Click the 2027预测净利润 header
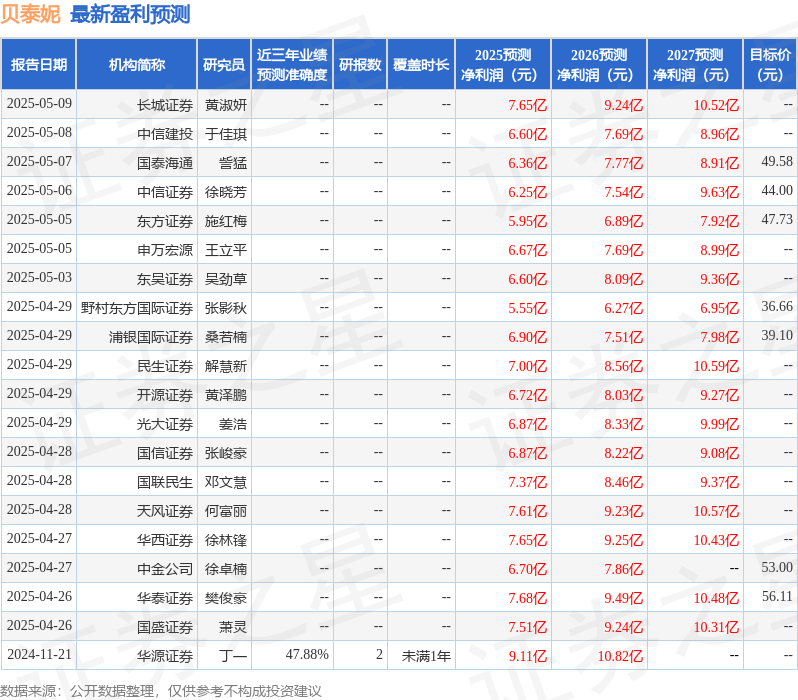This screenshot has width=798, height=700. click(695, 65)
